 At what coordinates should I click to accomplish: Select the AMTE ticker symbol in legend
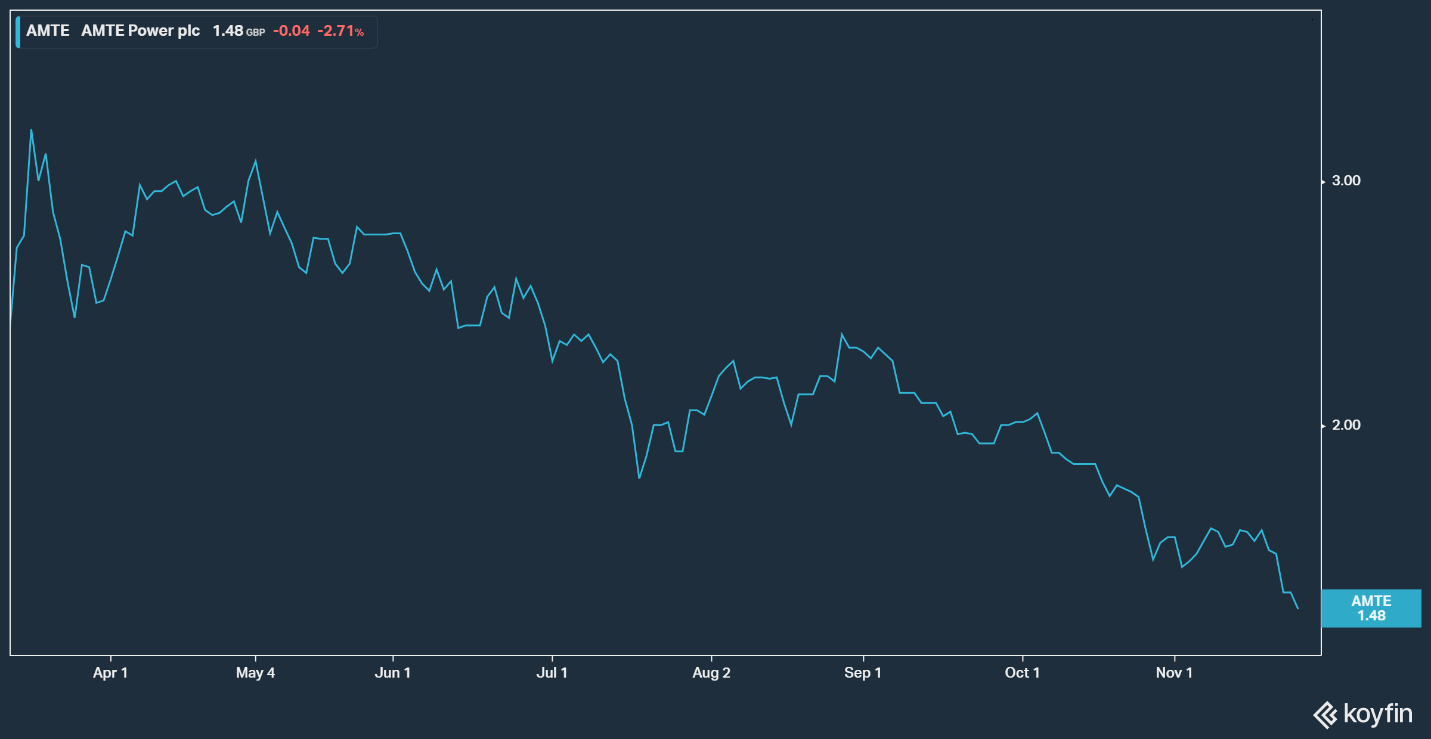click(x=47, y=31)
